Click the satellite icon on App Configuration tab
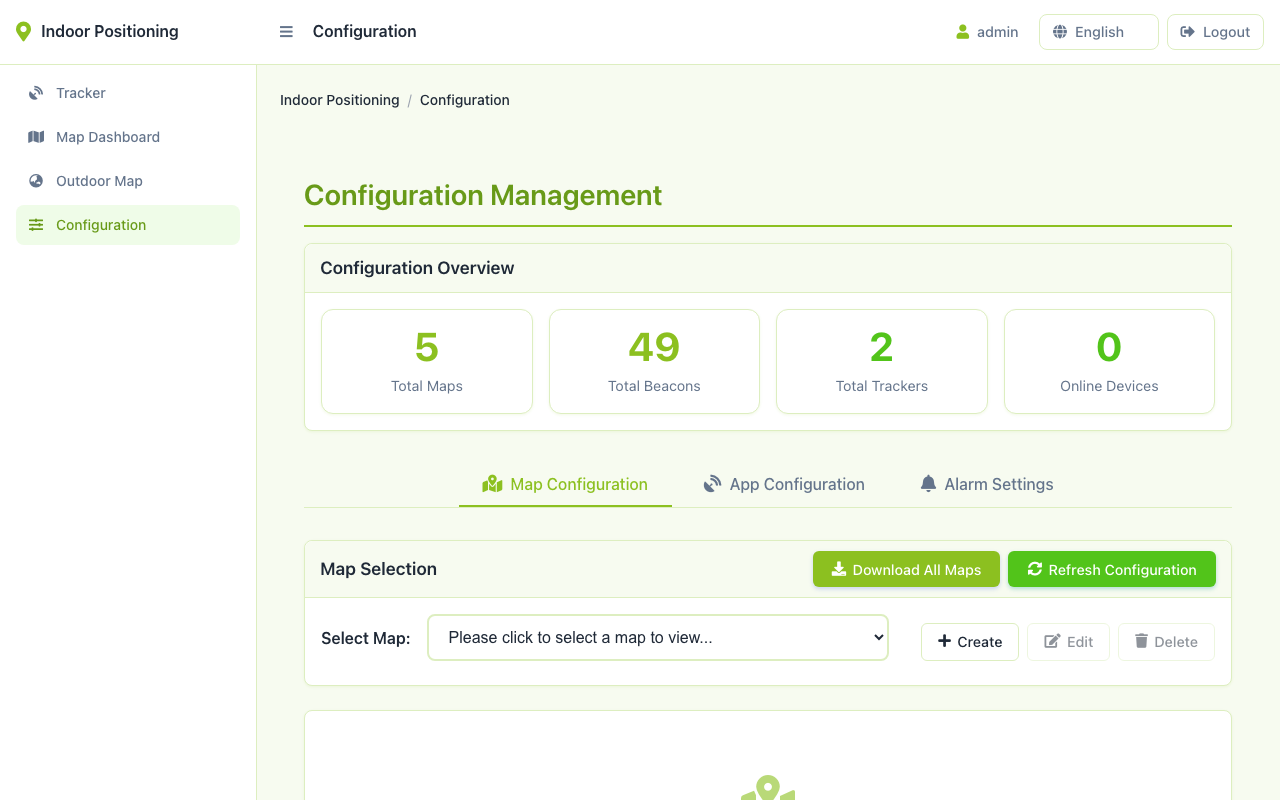This screenshot has width=1280, height=800. 712,484
